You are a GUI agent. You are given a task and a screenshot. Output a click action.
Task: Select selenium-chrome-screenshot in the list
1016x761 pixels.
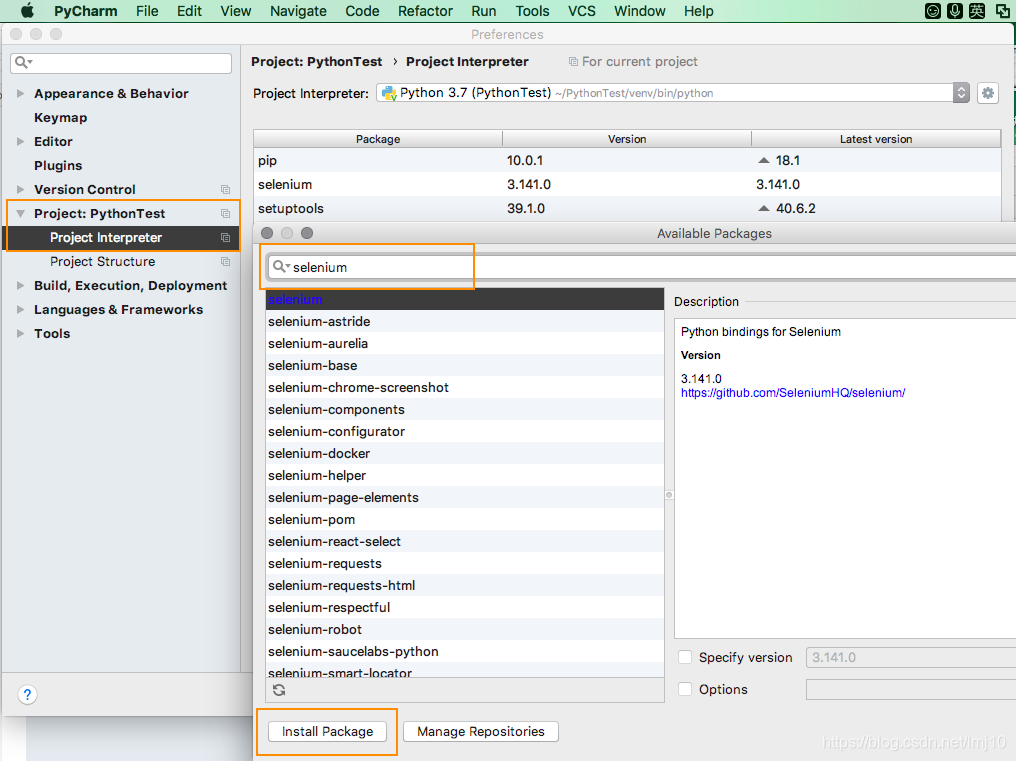coord(465,388)
